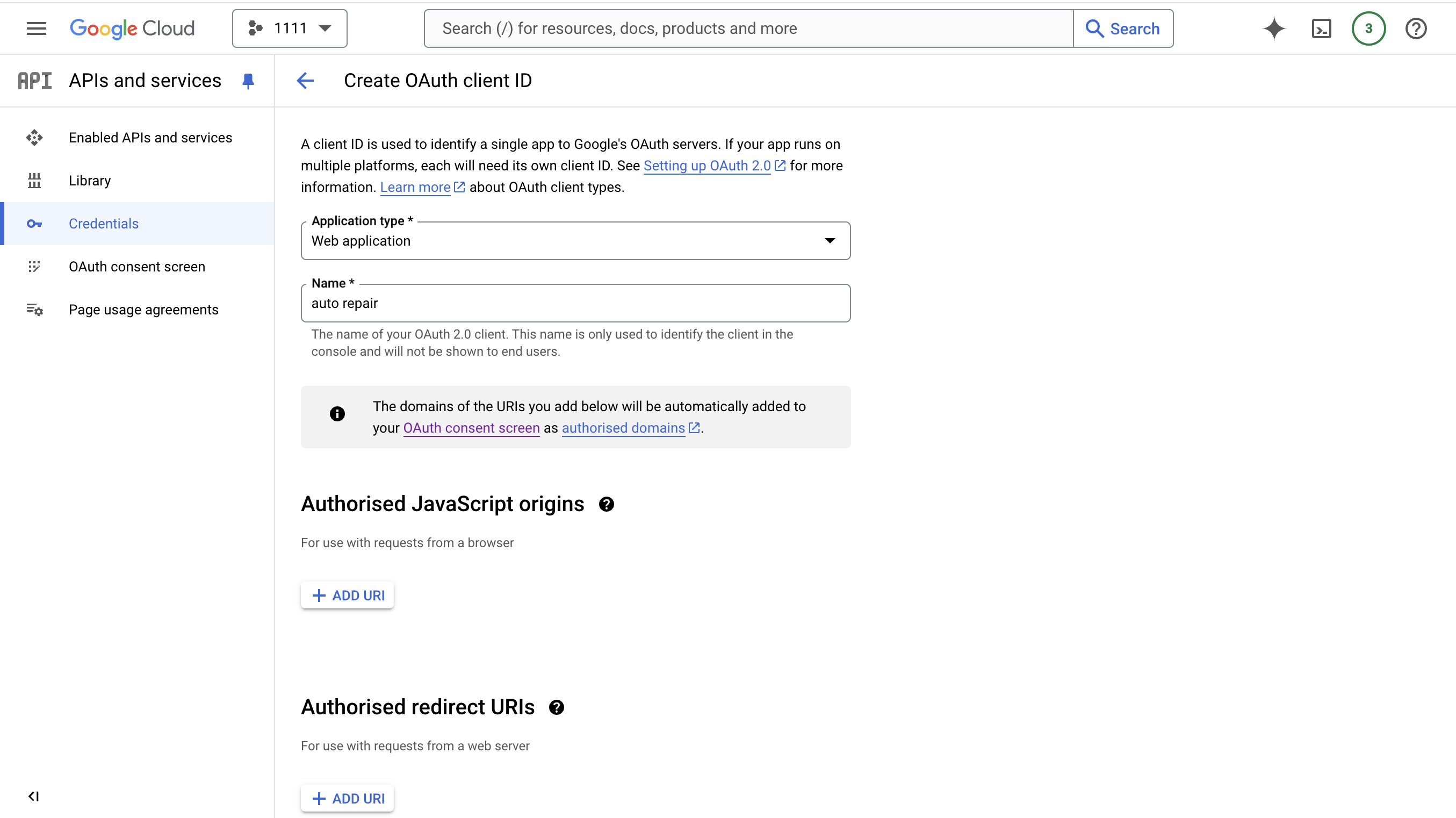1456x818 pixels.
Task: Click the Enabled APIs diamond icon
Action: 34,138
